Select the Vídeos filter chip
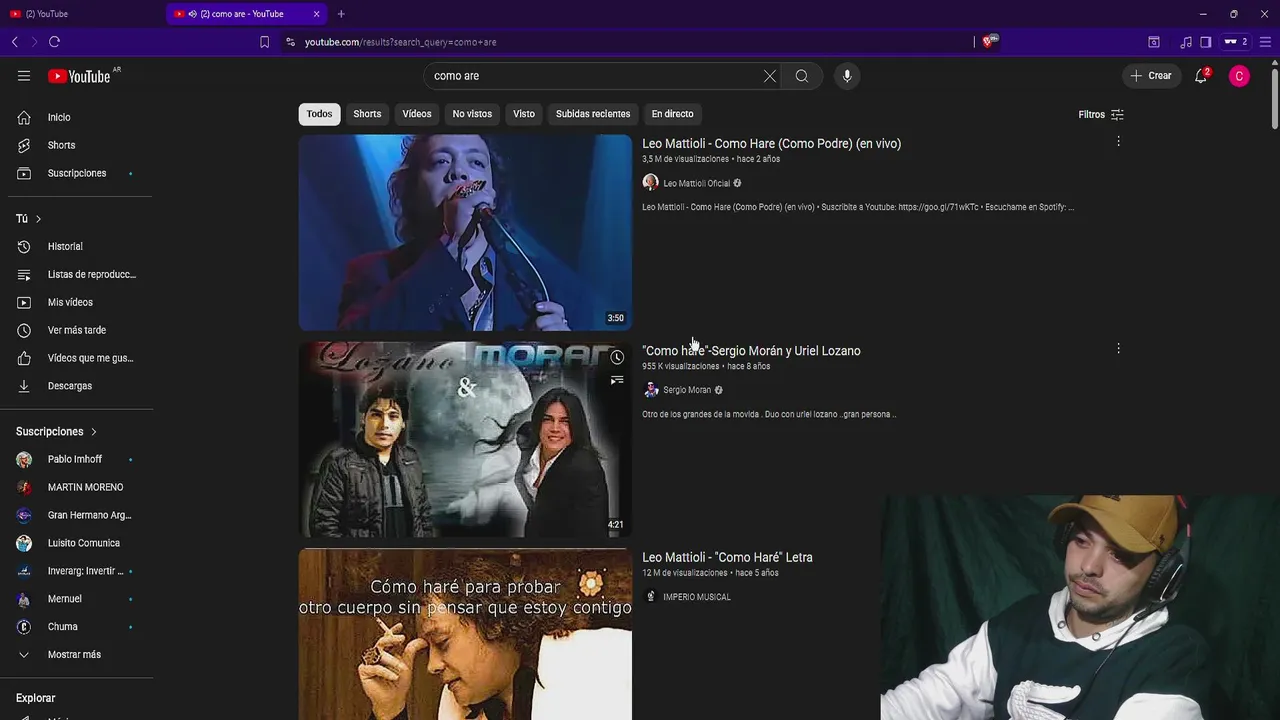The width and height of the screenshot is (1280, 720). click(x=417, y=114)
